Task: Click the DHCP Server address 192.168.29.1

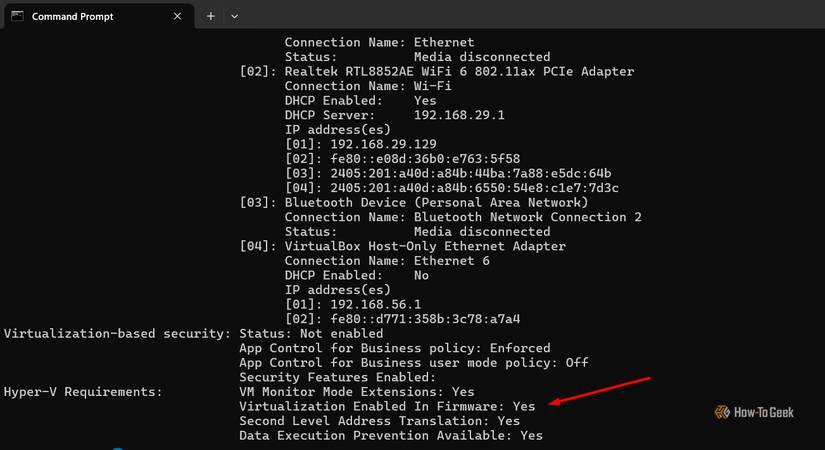Action: coord(459,115)
